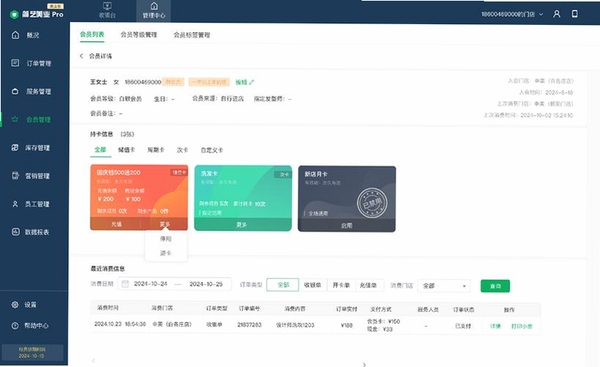This screenshot has width=600, height=367.
Task: Select 收银单 order type filter
Action: pos(313,285)
